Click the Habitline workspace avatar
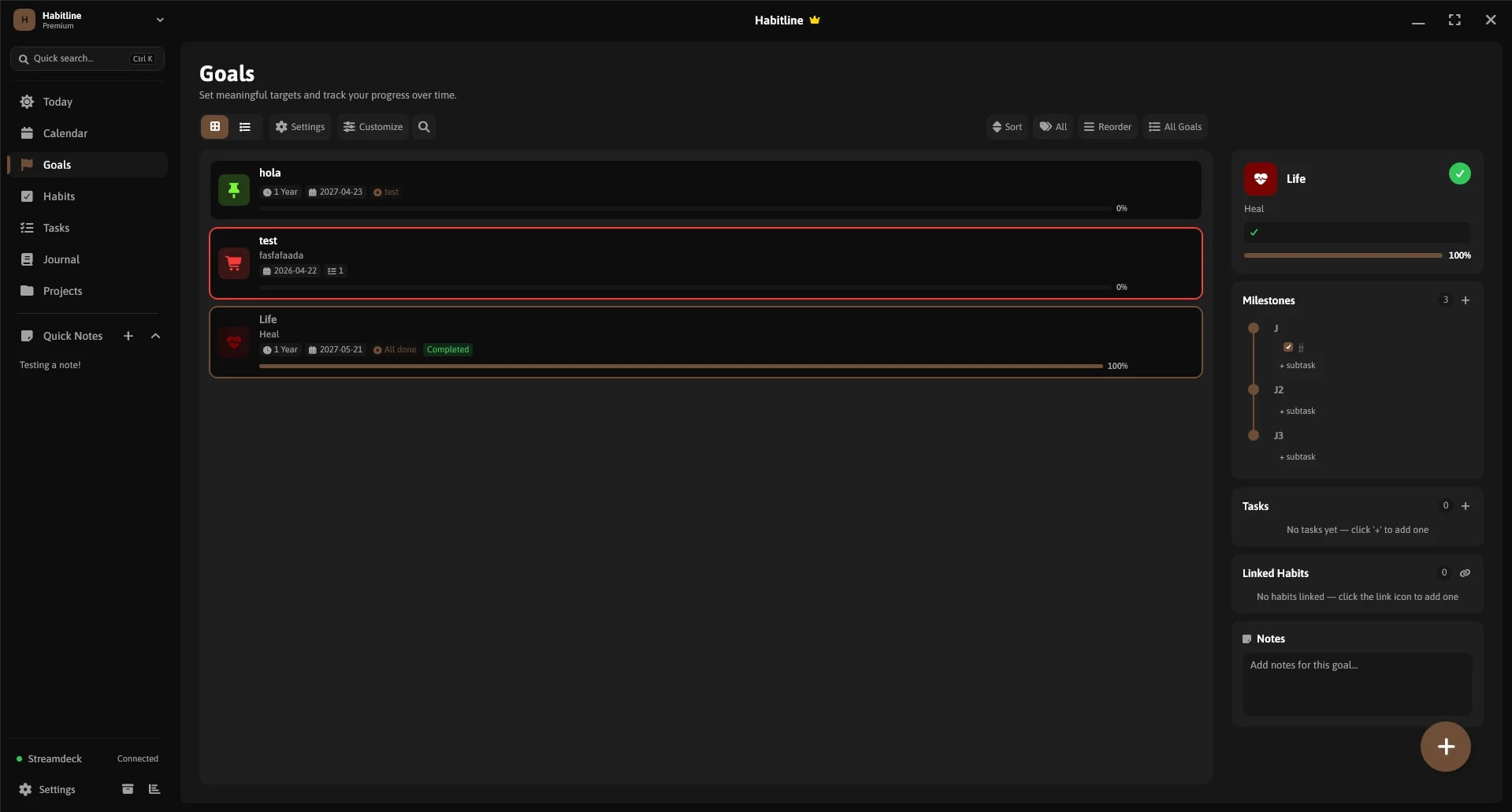This screenshot has height=812, width=1512. (x=24, y=20)
